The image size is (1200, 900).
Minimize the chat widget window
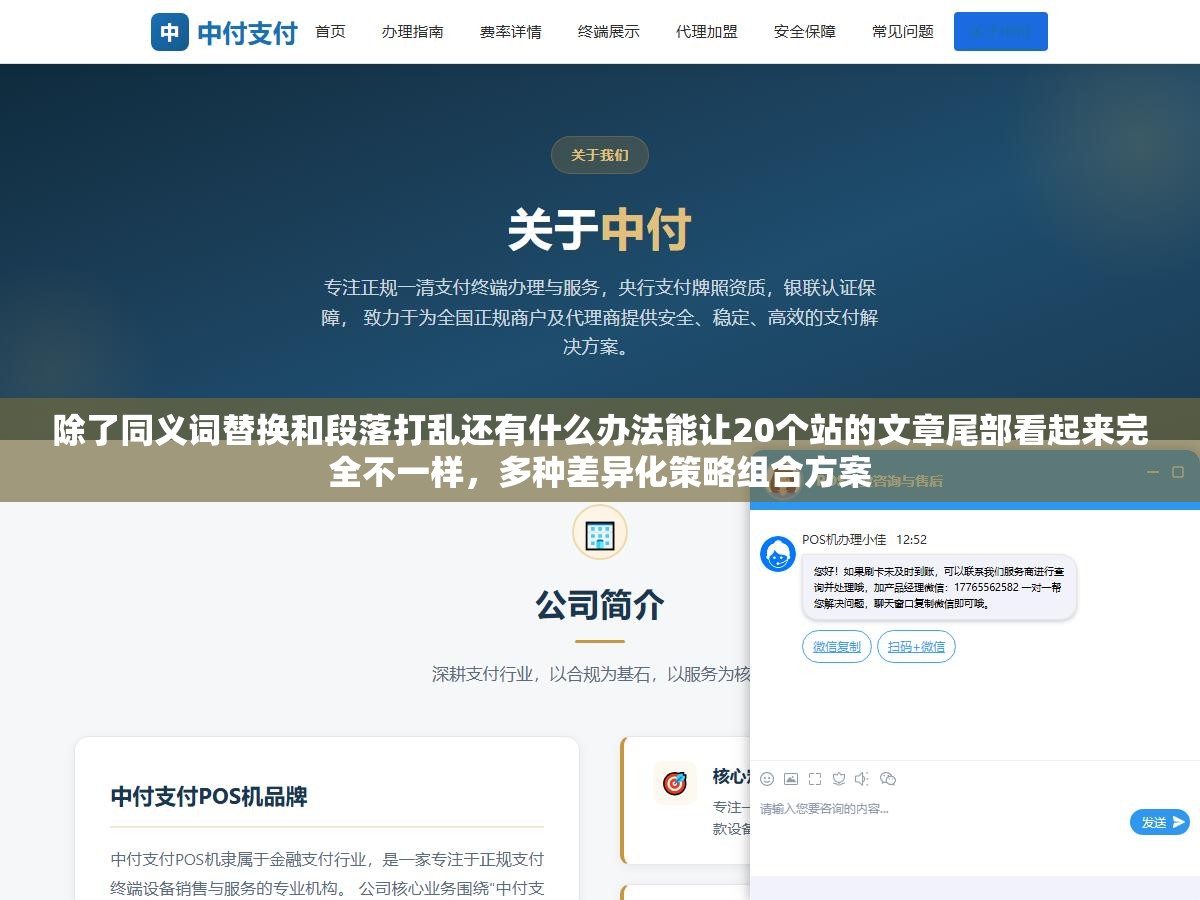pyautogui.click(x=1151, y=472)
